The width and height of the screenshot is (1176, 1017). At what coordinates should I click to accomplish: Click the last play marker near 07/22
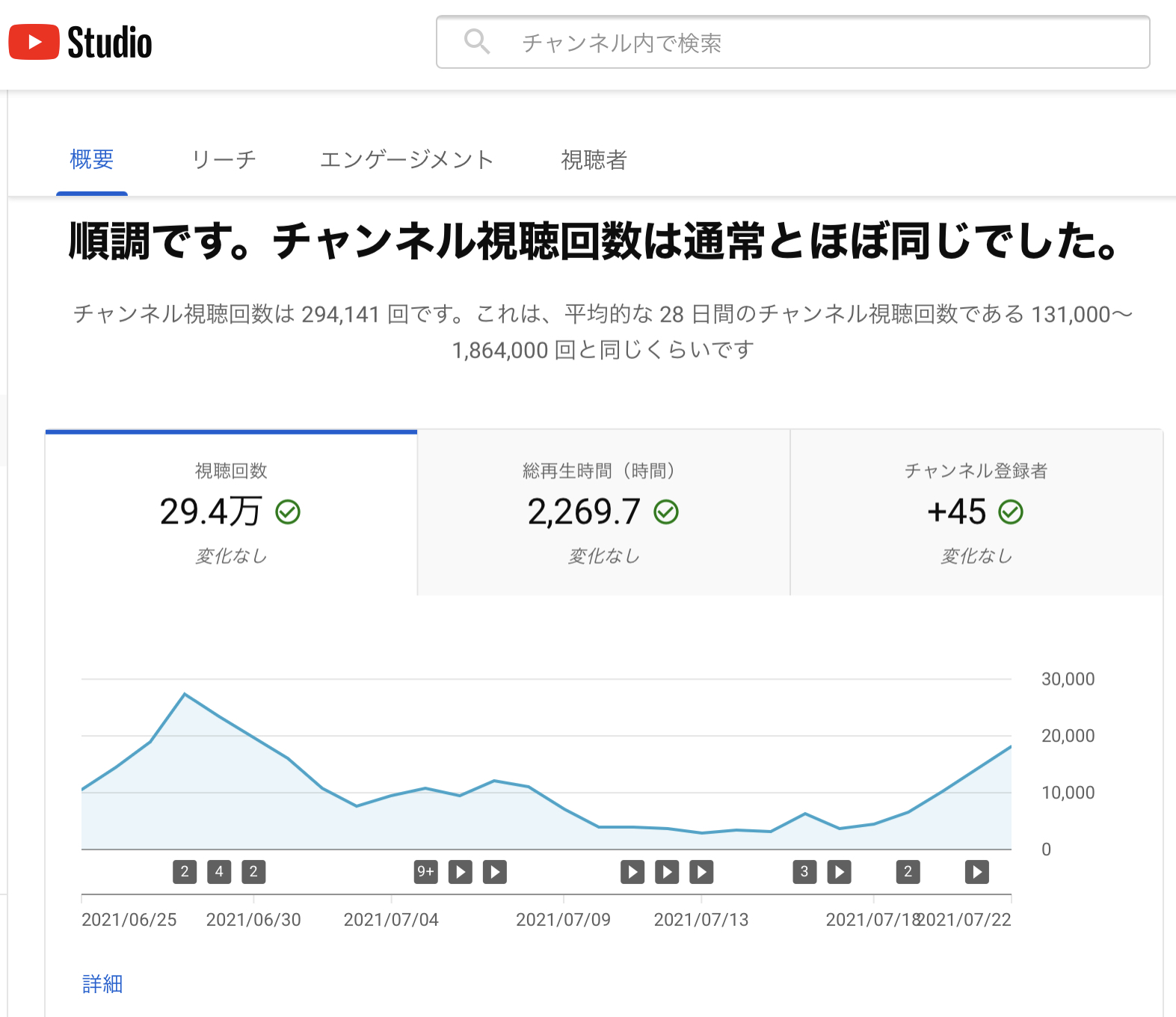pos(977,872)
